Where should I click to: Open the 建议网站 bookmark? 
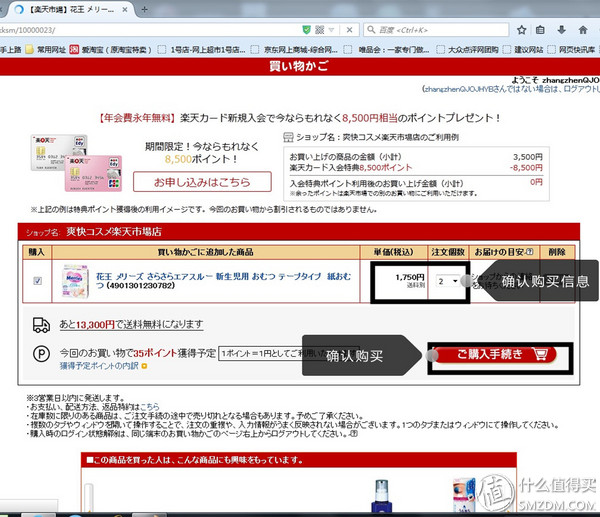coord(523,49)
